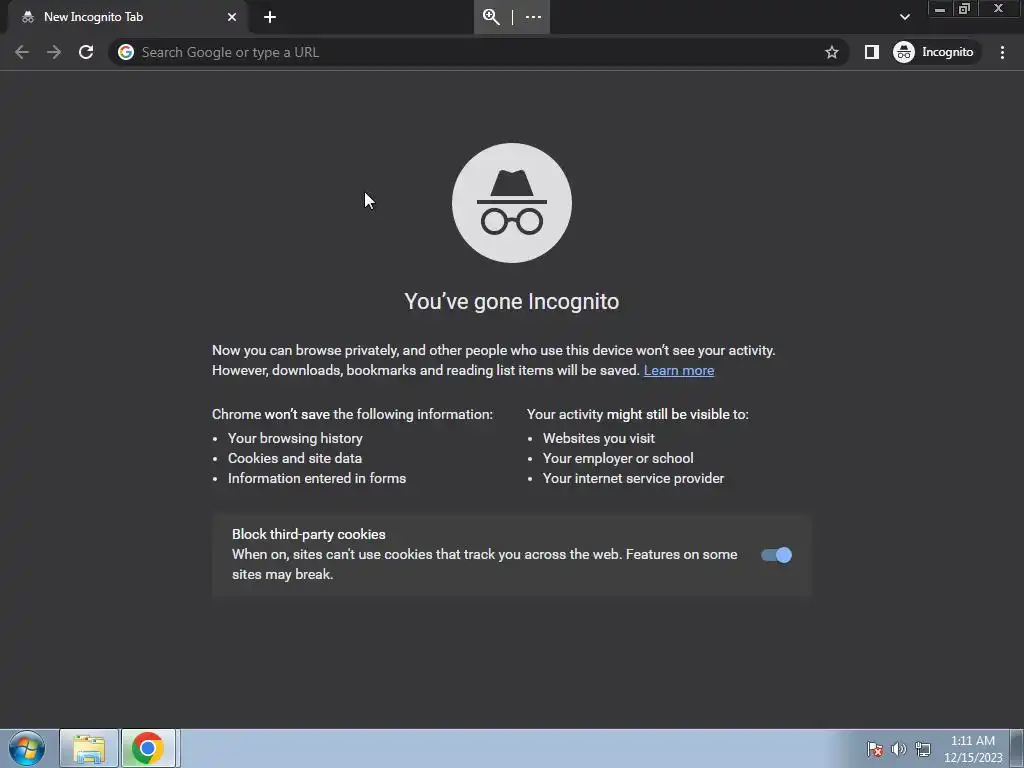Click "Cookies and site data" list item
Screen dimensions: 1024x768
point(295,458)
